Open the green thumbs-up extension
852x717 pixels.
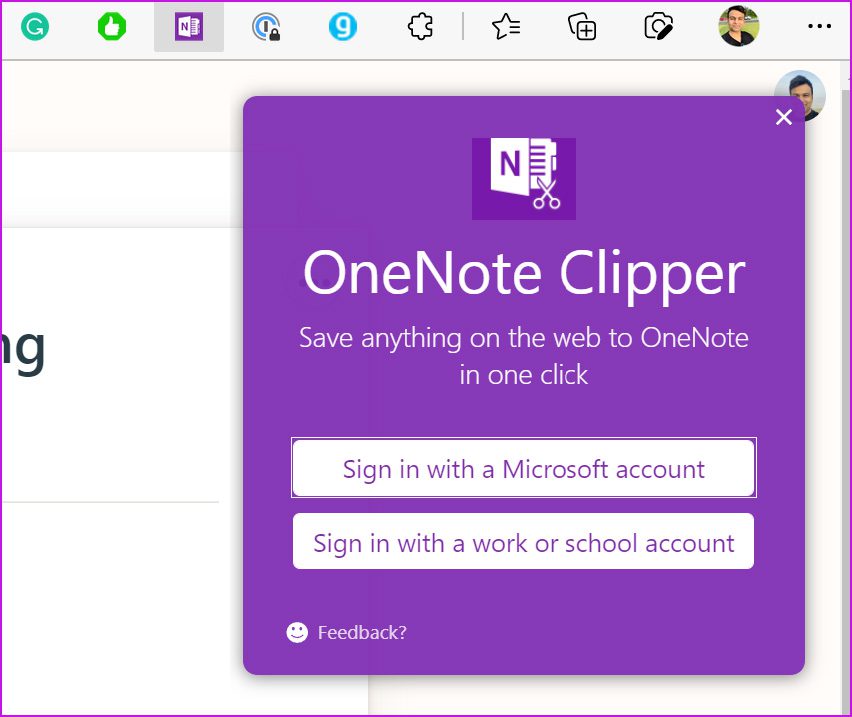(112, 27)
